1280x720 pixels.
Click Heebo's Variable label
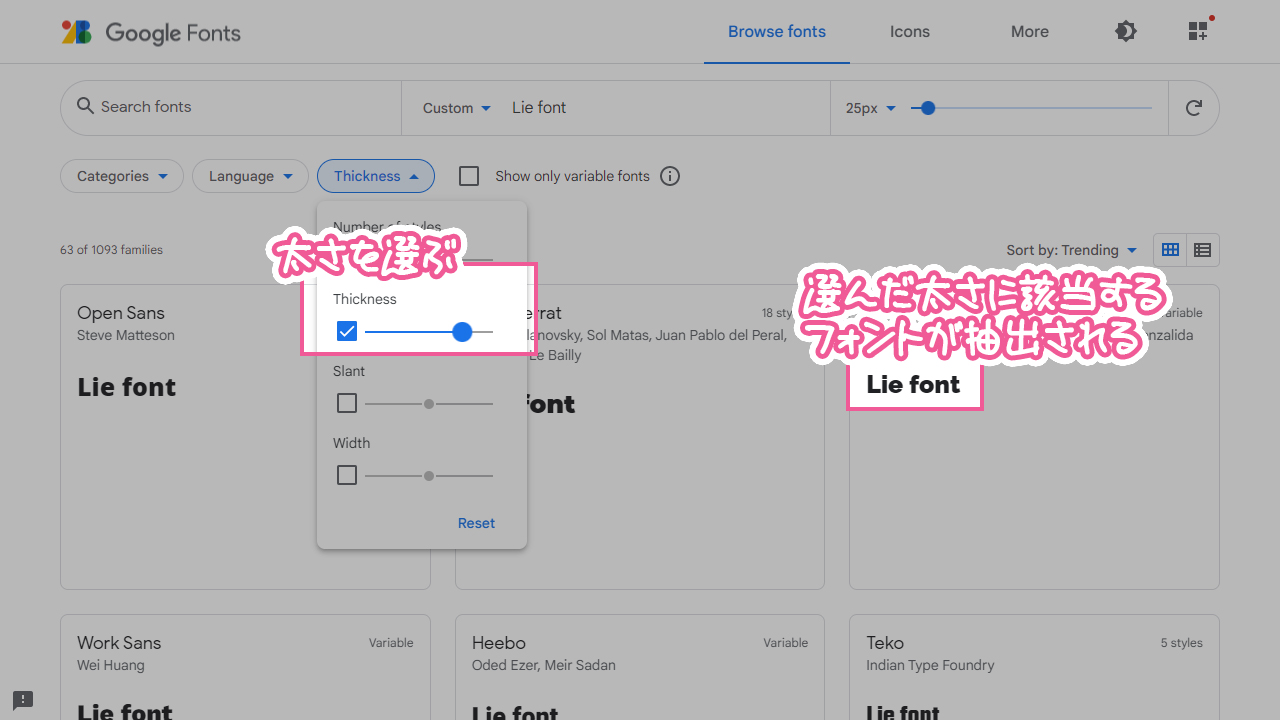point(785,643)
